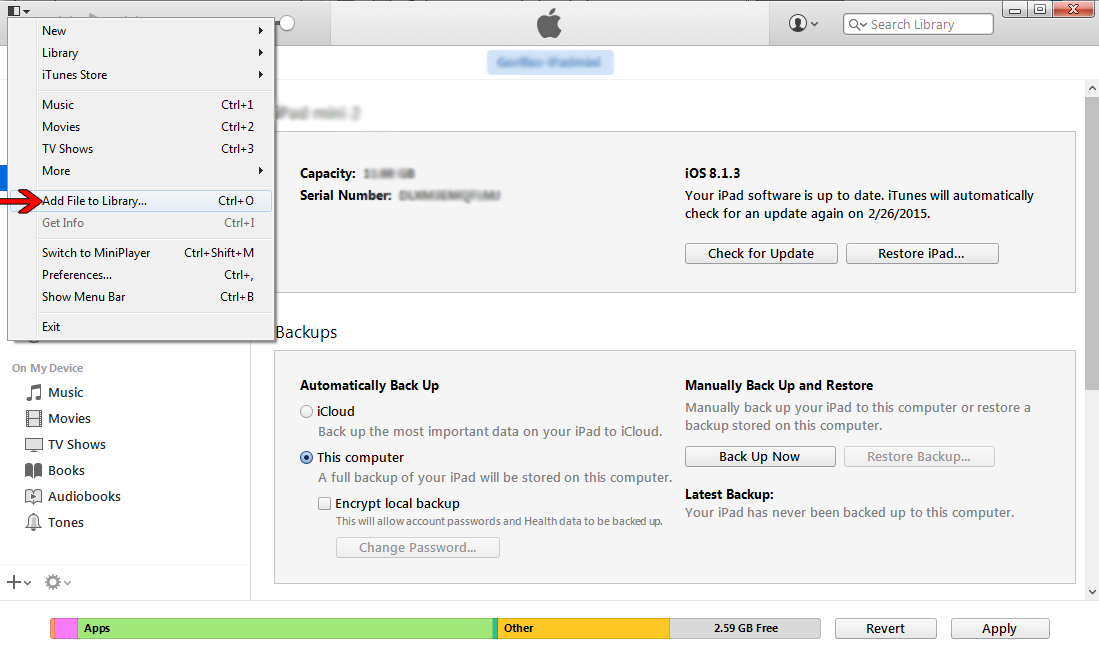Click the plus add icon
This screenshot has height=653, width=1099.
(x=14, y=582)
